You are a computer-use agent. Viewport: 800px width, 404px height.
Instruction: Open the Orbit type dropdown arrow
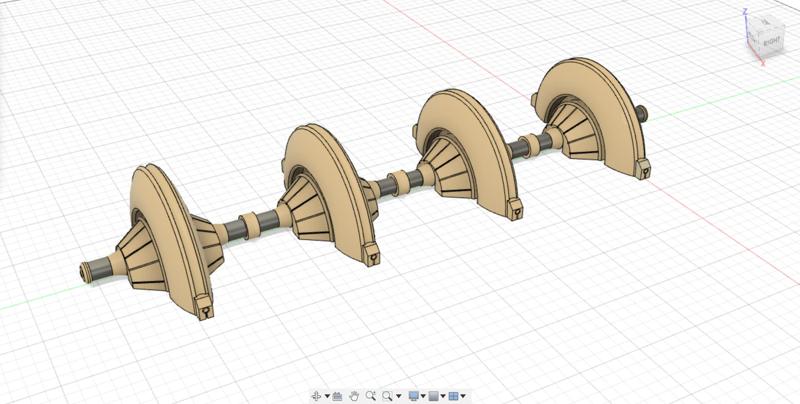(328, 396)
